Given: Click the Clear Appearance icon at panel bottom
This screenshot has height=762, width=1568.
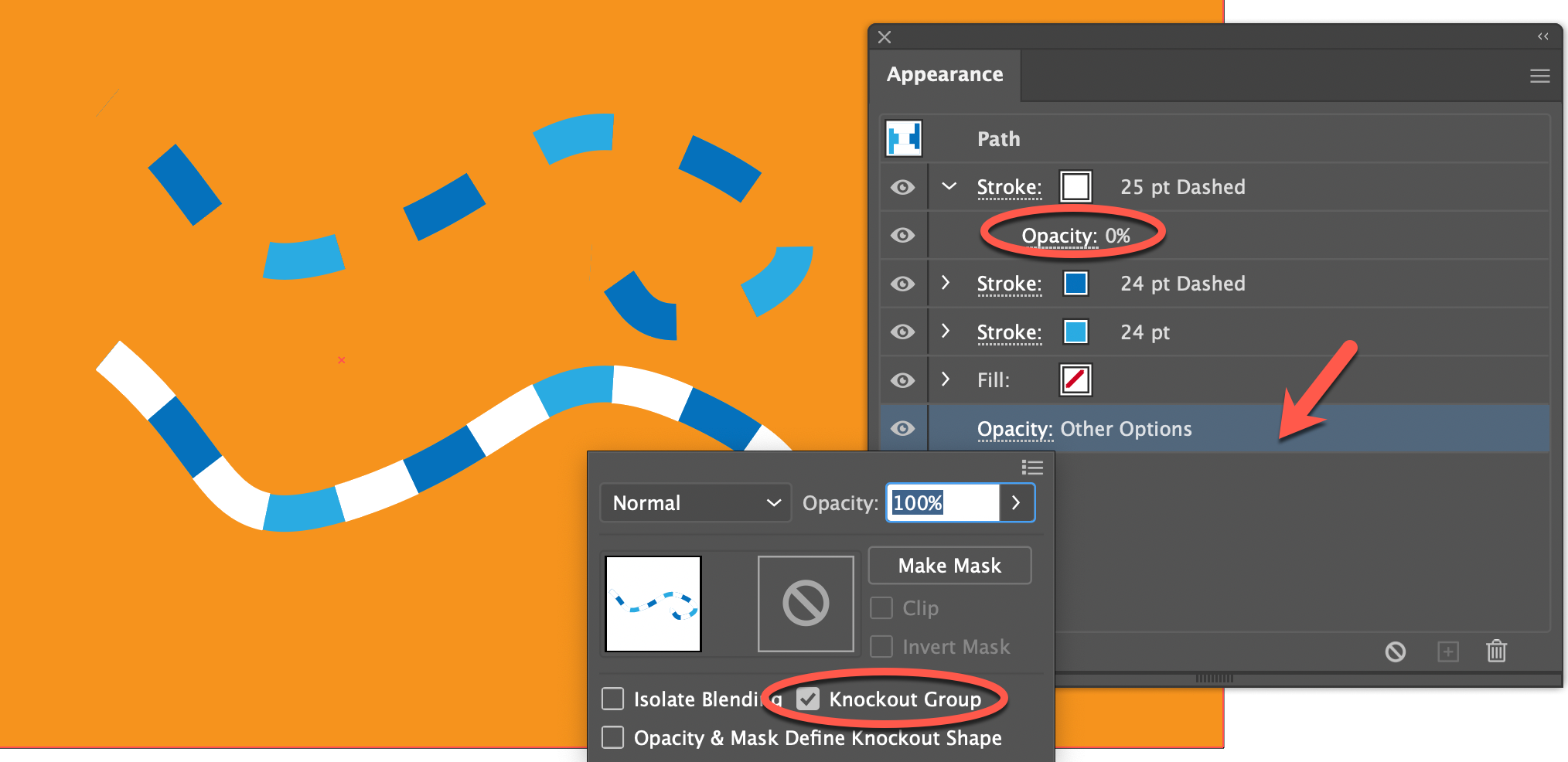Looking at the screenshot, I should (x=1396, y=651).
